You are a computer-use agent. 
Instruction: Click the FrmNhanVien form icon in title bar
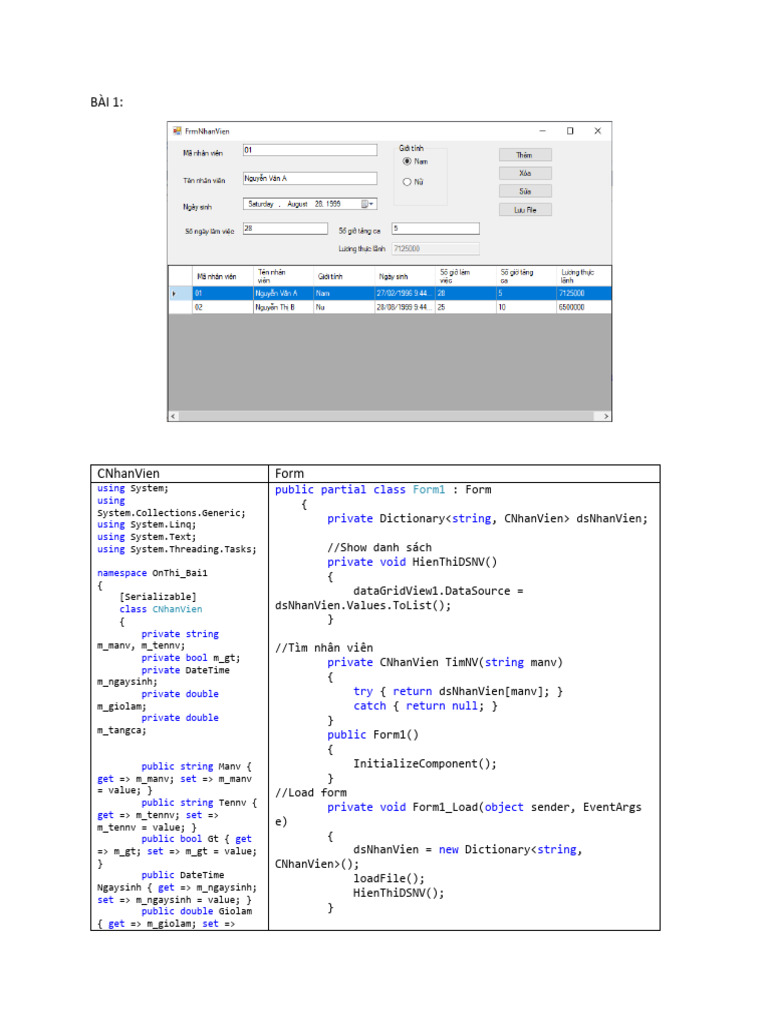point(177,130)
